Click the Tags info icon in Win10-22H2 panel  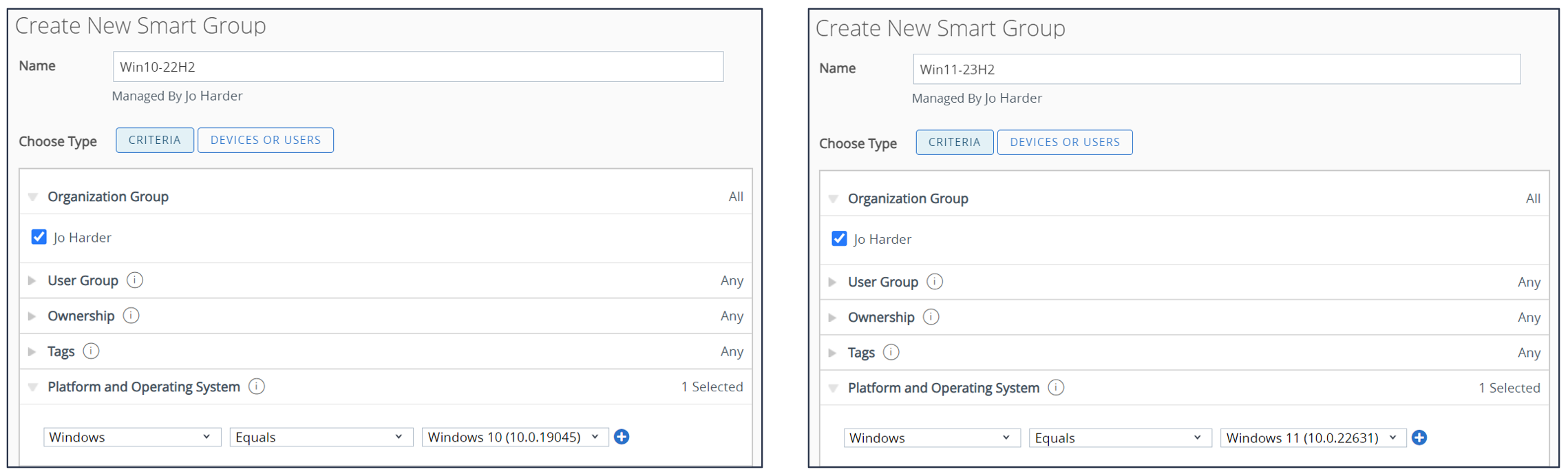click(x=91, y=351)
